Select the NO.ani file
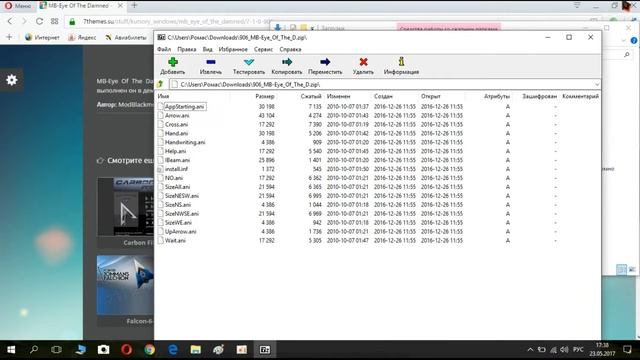640x360 pixels. 174,178
